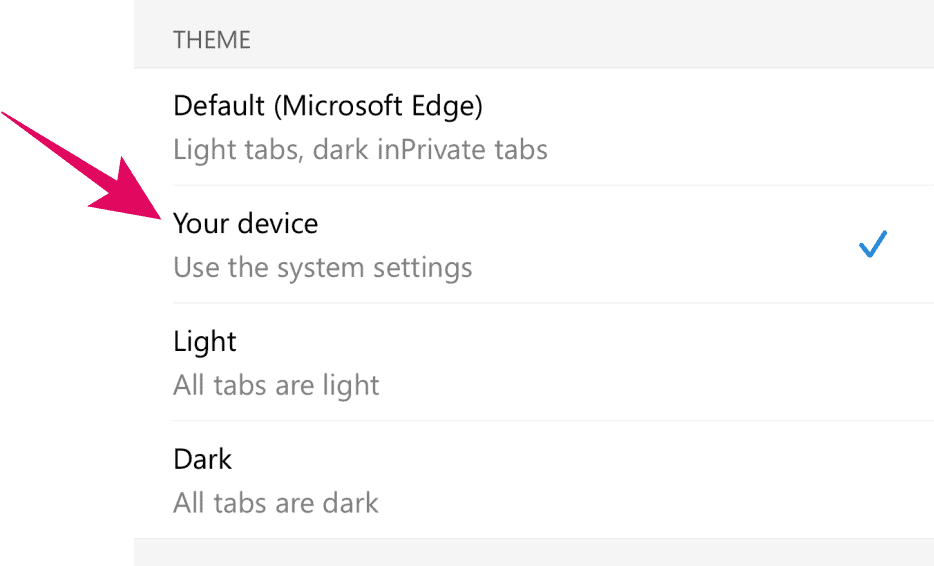
Task: Click the word "device" in Your device
Action: 278,223
